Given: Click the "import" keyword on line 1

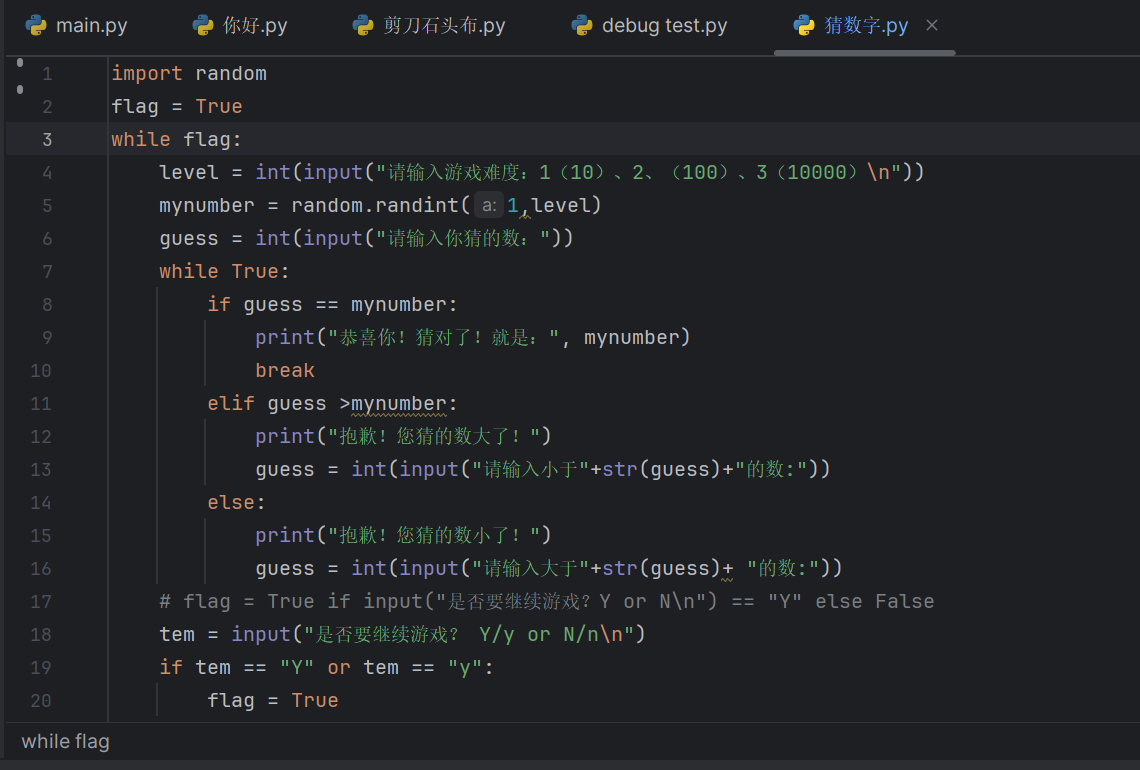Looking at the screenshot, I should coord(147,73).
